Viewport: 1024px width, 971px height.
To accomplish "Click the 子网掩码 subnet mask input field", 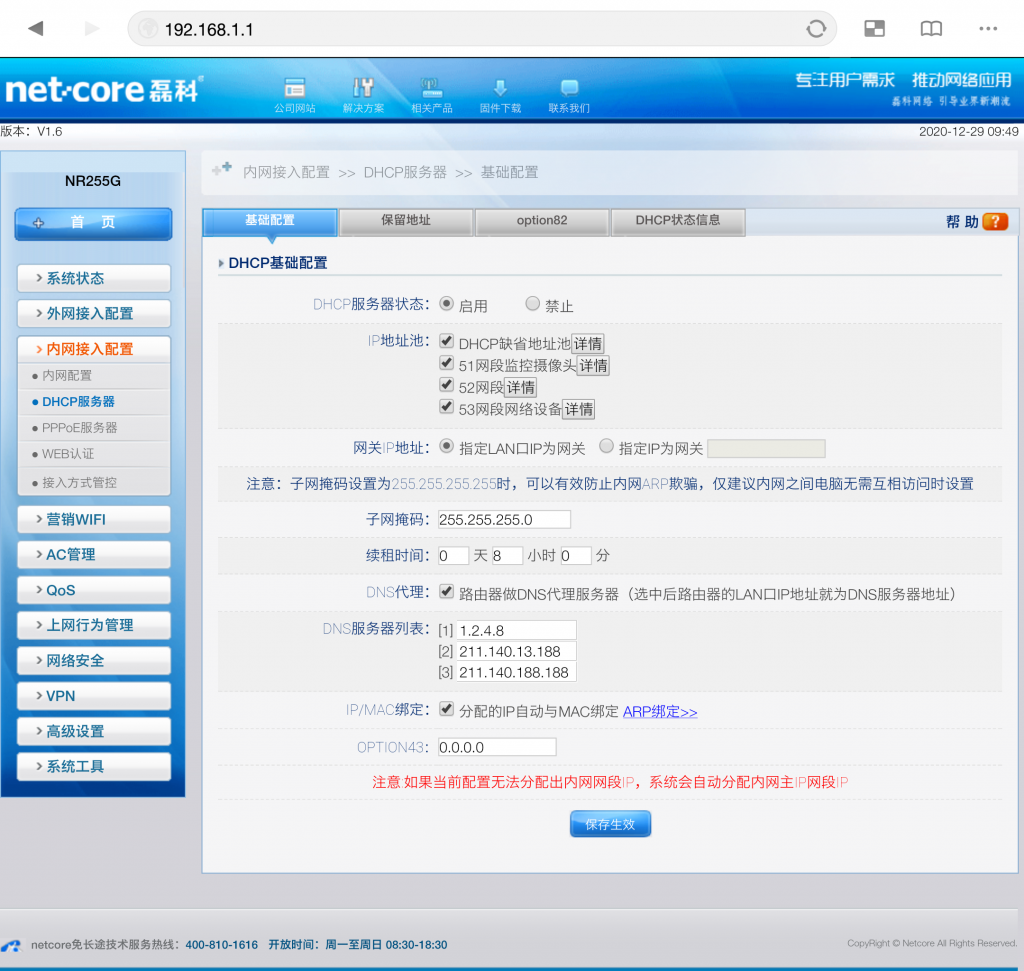I will click(504, 519).
